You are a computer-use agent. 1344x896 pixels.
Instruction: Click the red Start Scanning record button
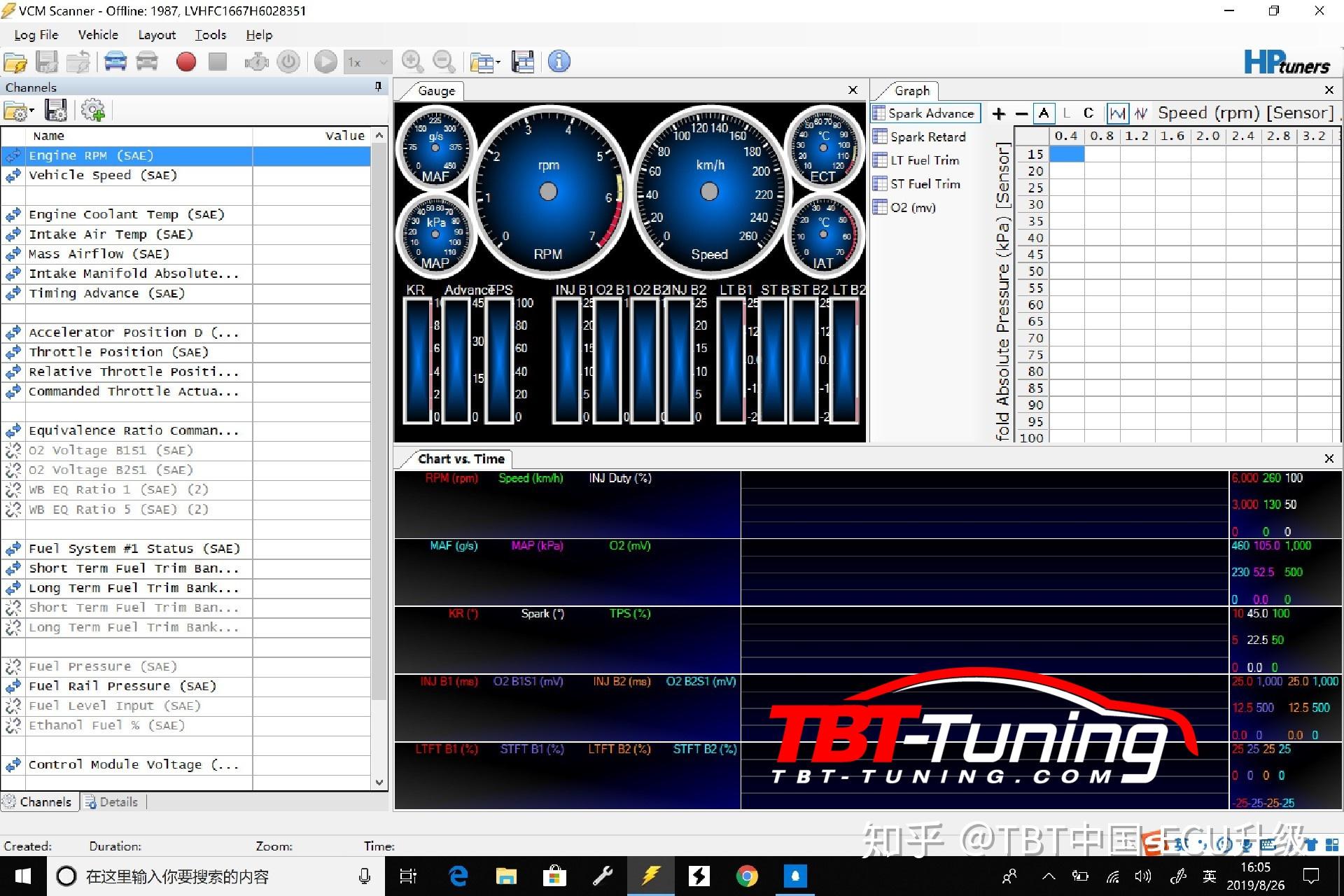click(x=185, y=62)
